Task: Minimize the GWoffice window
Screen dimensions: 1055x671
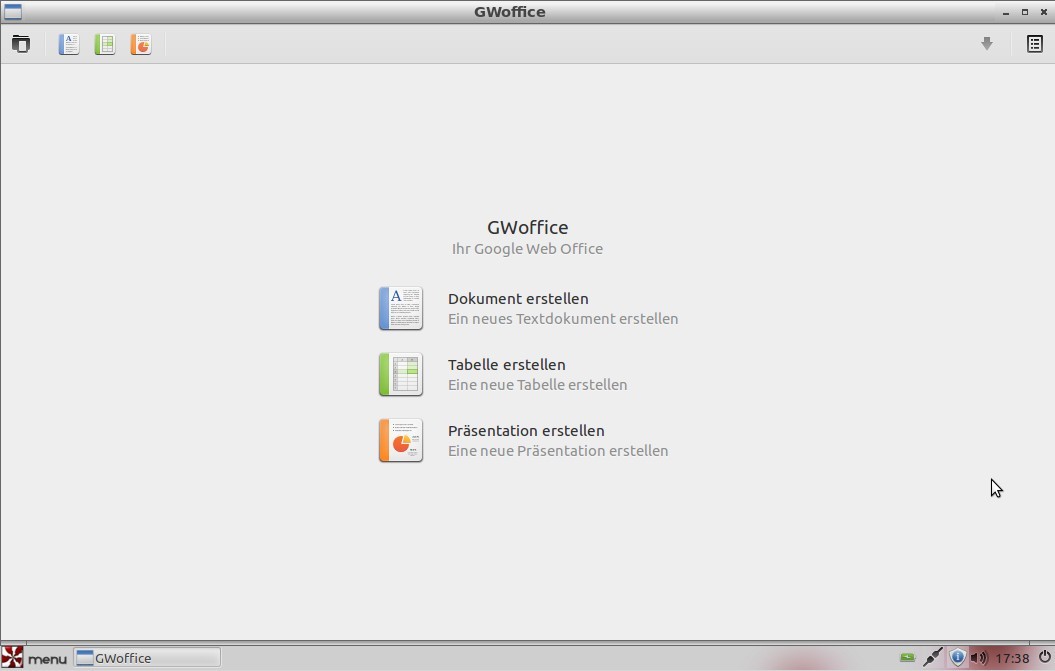Action: pos(1006,12)
